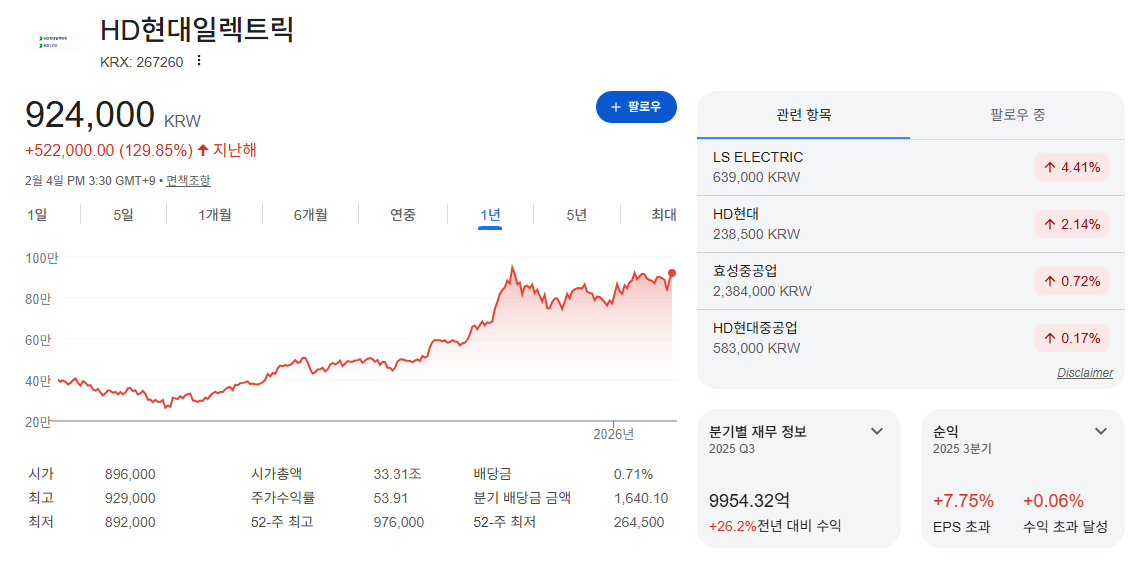Click the KRX: 267260 ticker text
The height and width of the screenshot is (565, 1142).
[142, 62]
